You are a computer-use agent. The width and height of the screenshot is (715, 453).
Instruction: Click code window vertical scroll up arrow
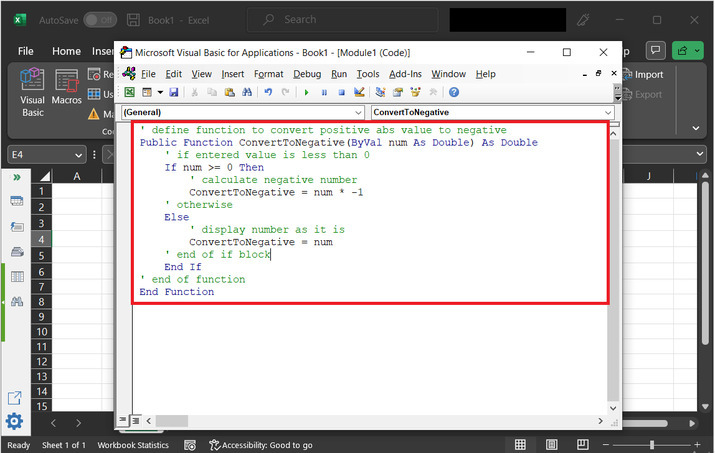[x=613, y=134]
